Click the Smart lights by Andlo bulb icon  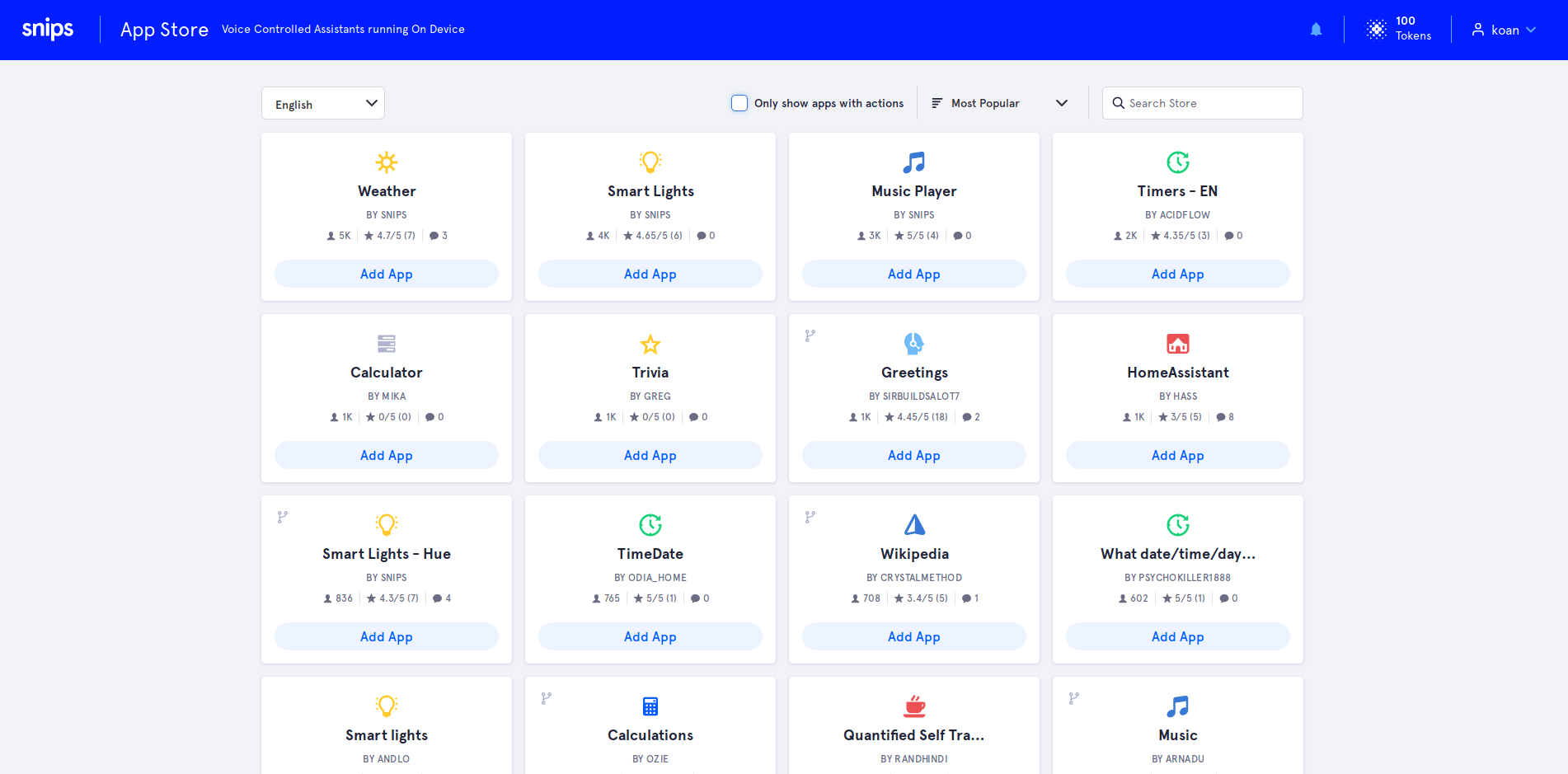tap(387, 706)
